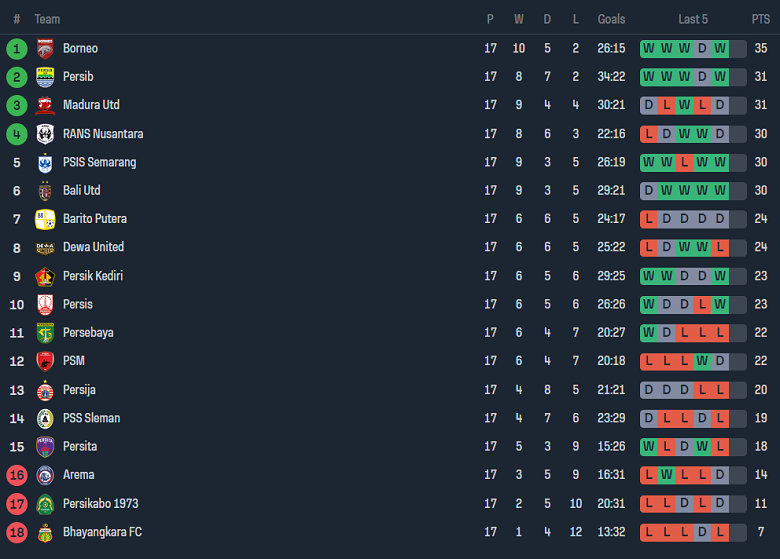Open the Persija team crest

pos(45,390)
